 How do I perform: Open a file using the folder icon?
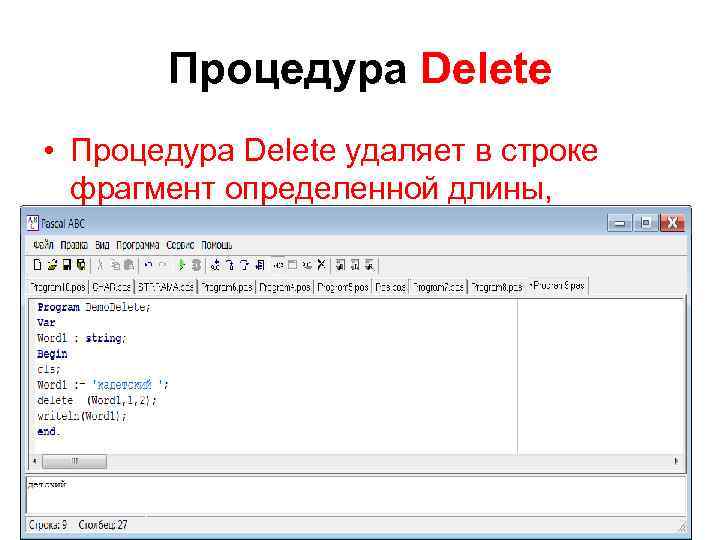tap(52, 265)
